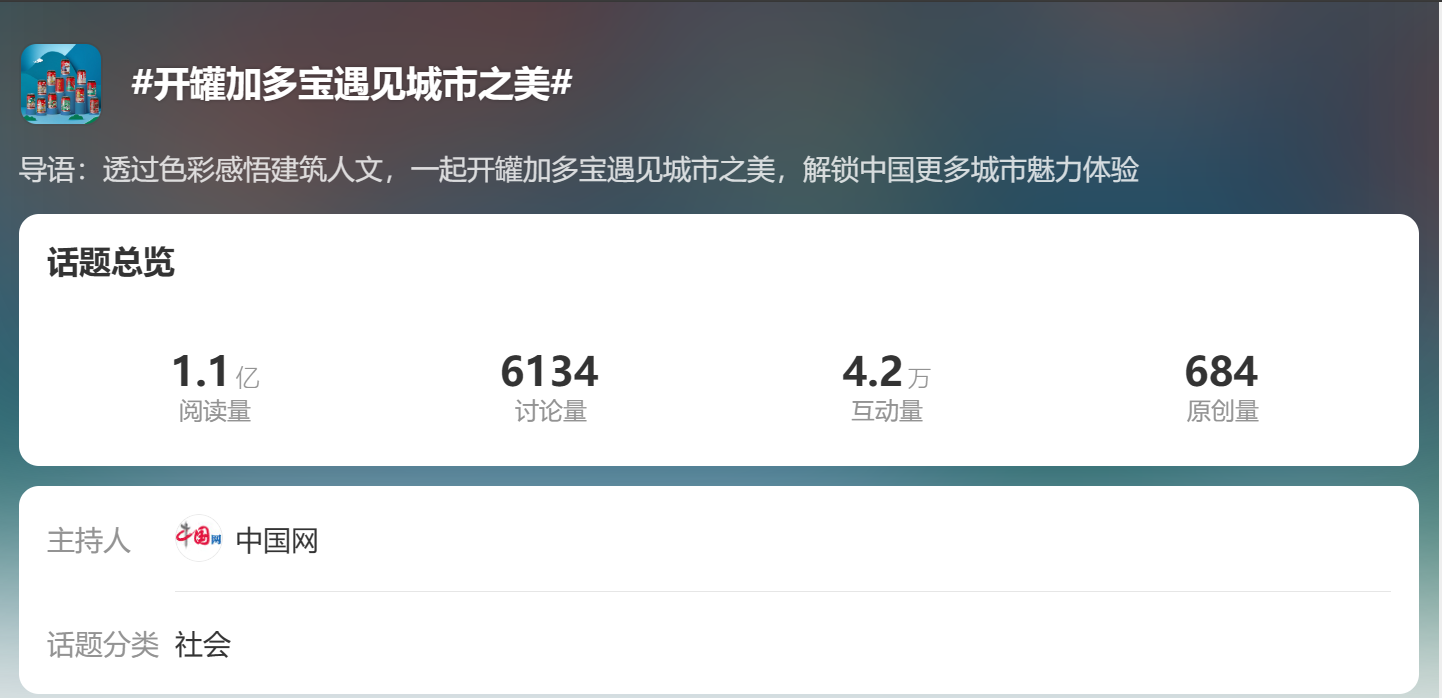Open the 中国网 host avatar icon
1442x698 pixels.
[x=198, y=538]
